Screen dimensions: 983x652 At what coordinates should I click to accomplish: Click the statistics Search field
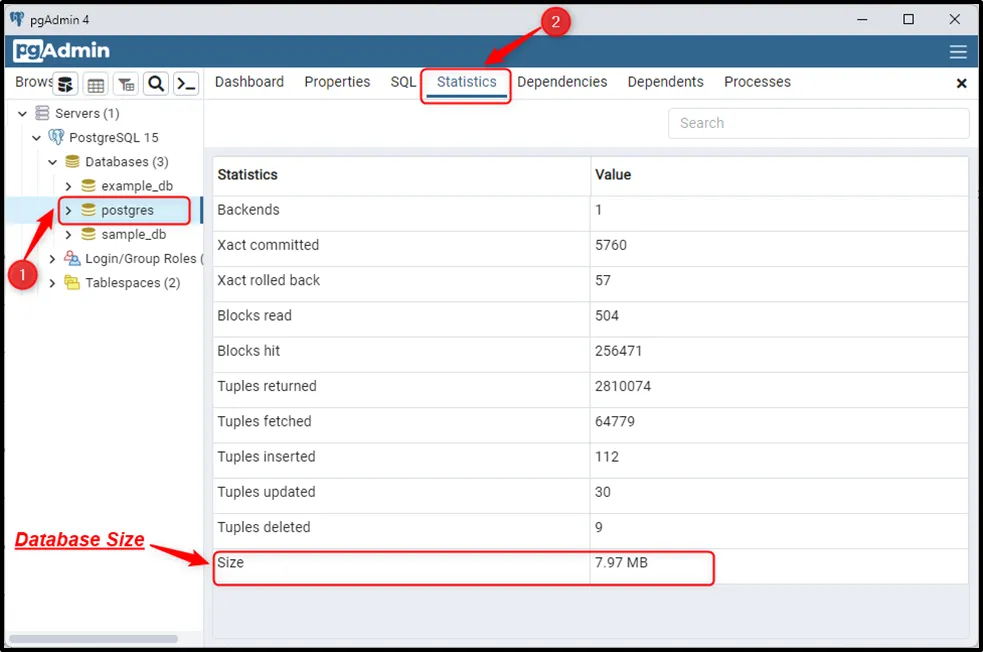point(818,123)
